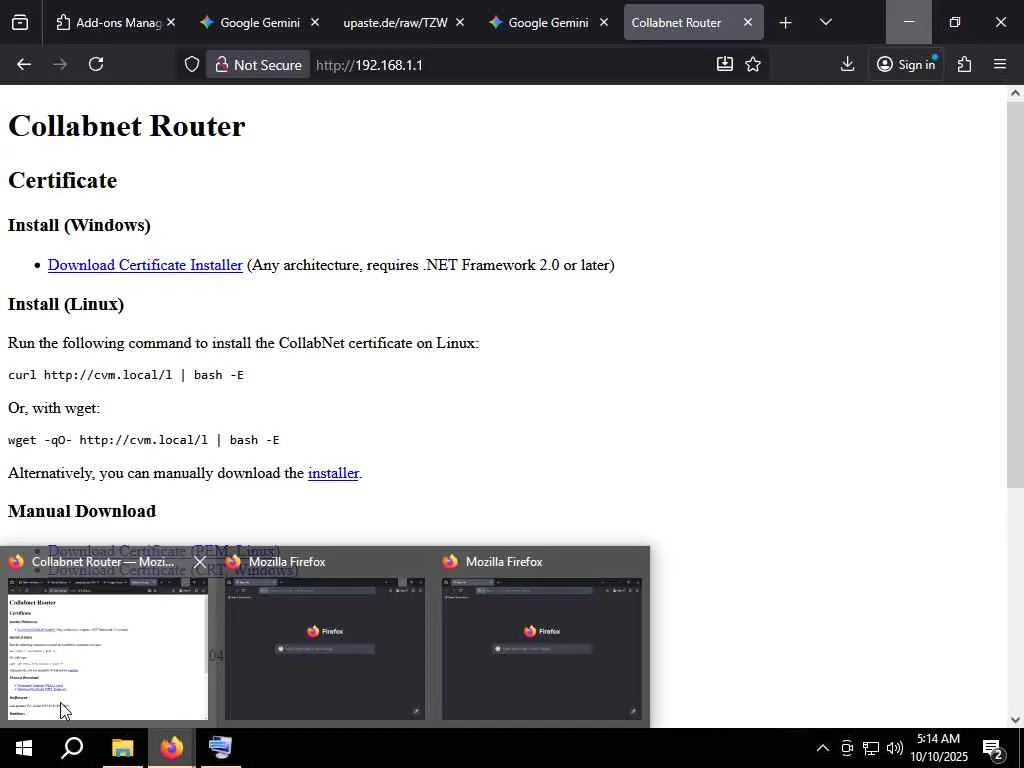Select the middle Mozilla Firefox preview thumbnail
1024x768 pixels.
[x=325, y=648]
